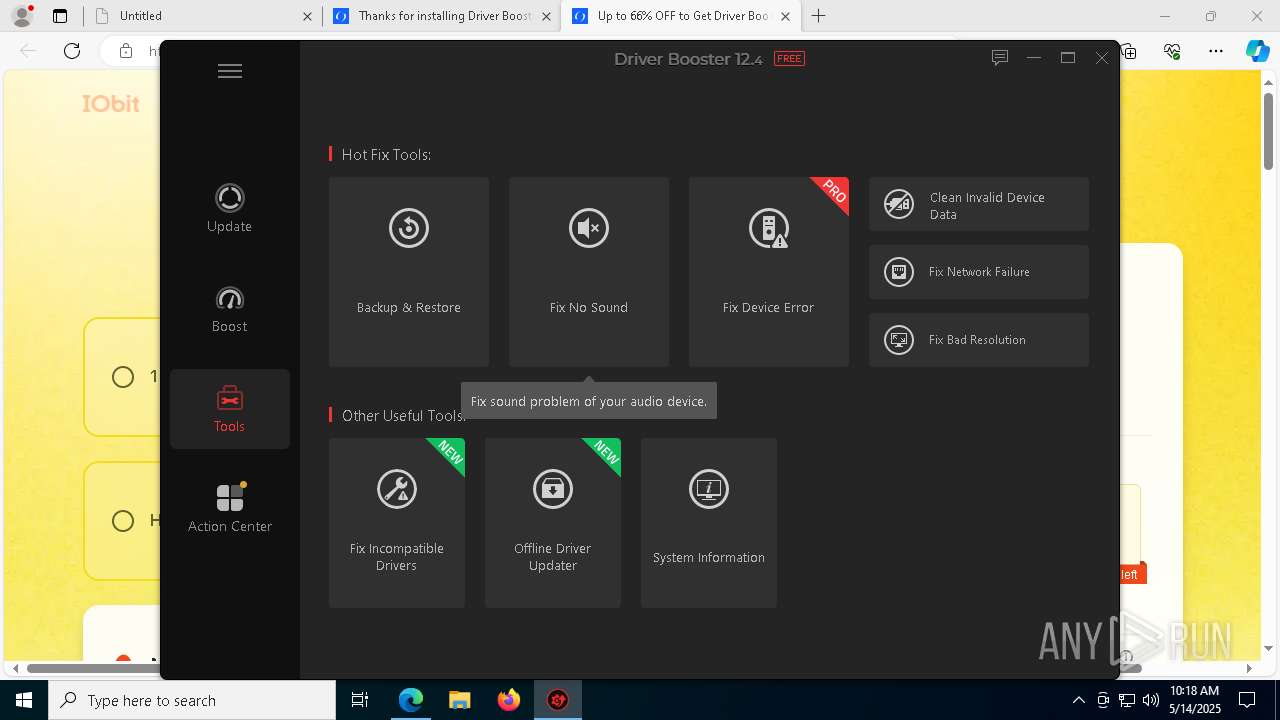This screenshot has height=720, width=1280.
Task: Open Microsoft Edge from the taskbar
Action: click(411, 700)
